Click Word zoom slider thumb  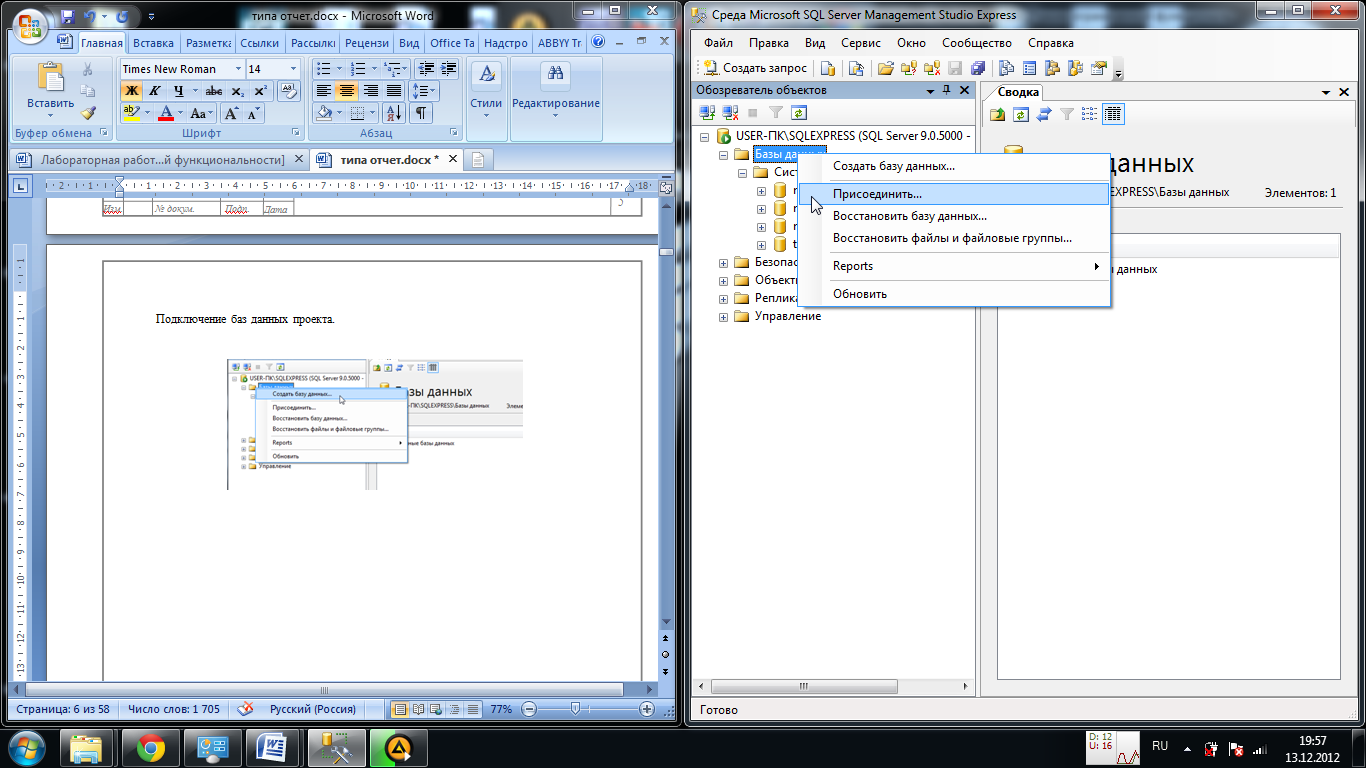(x=575, y=708)
